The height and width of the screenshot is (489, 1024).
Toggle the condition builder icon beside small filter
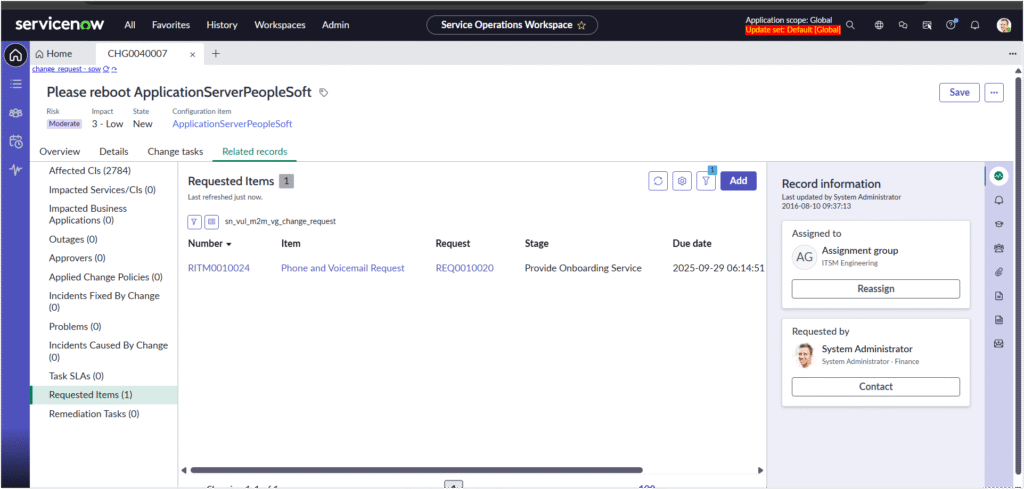(212, 221)
